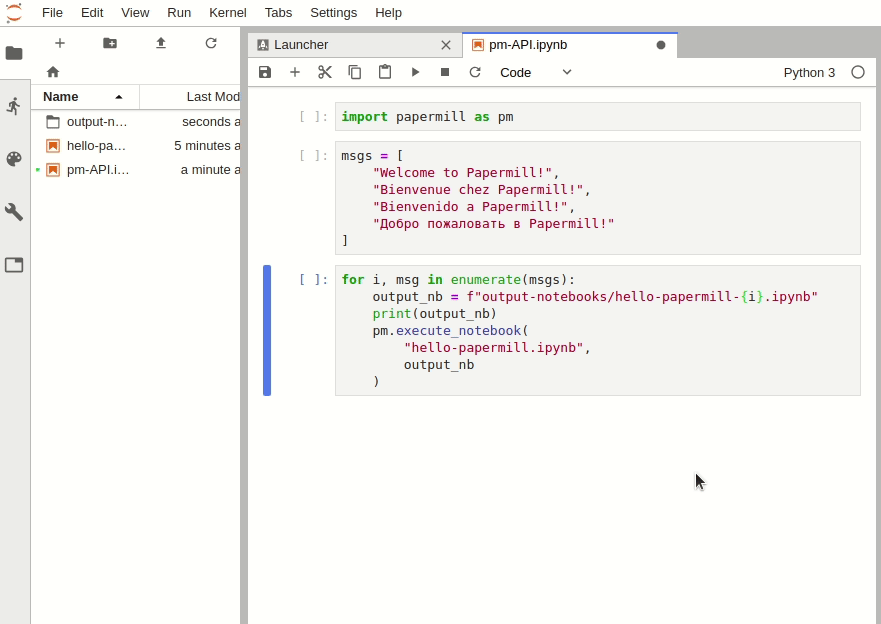Insert a cell below with the plus icon
The width and height of the screenshot is (881, 624).
(294, 72)
